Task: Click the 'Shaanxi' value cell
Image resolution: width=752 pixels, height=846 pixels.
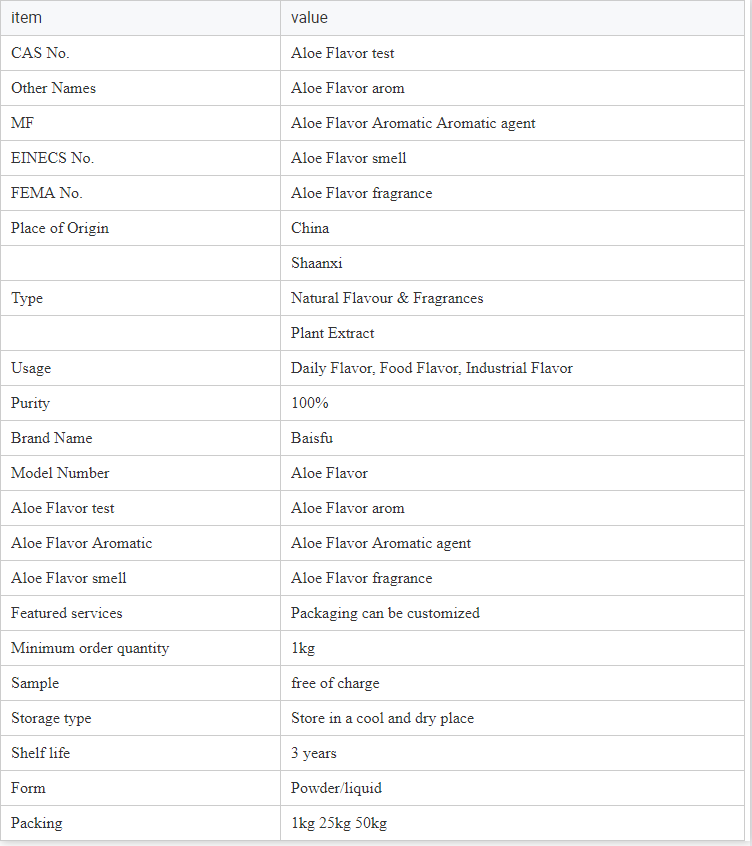Action: point(512,263)
